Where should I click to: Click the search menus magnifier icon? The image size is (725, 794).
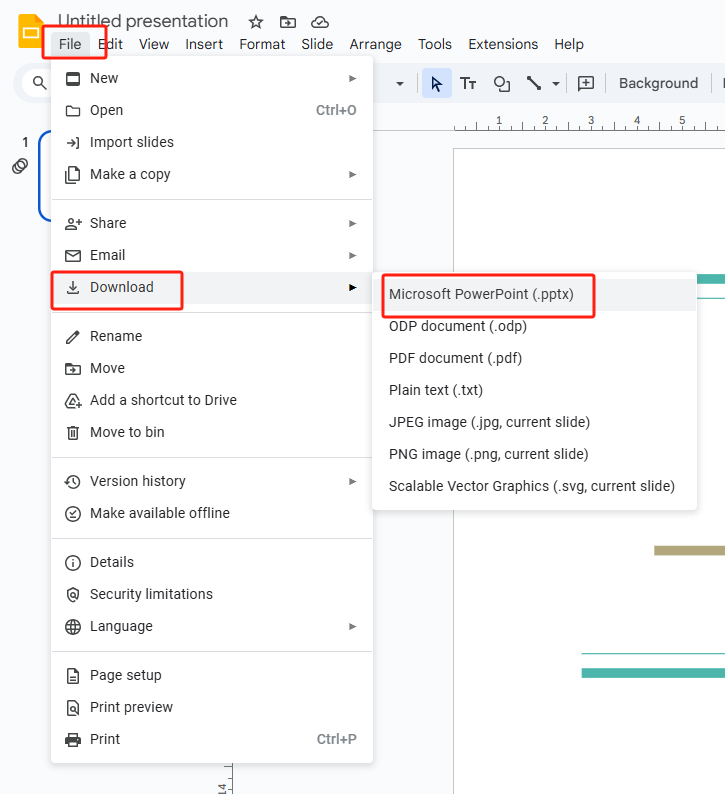coord(39,83)
